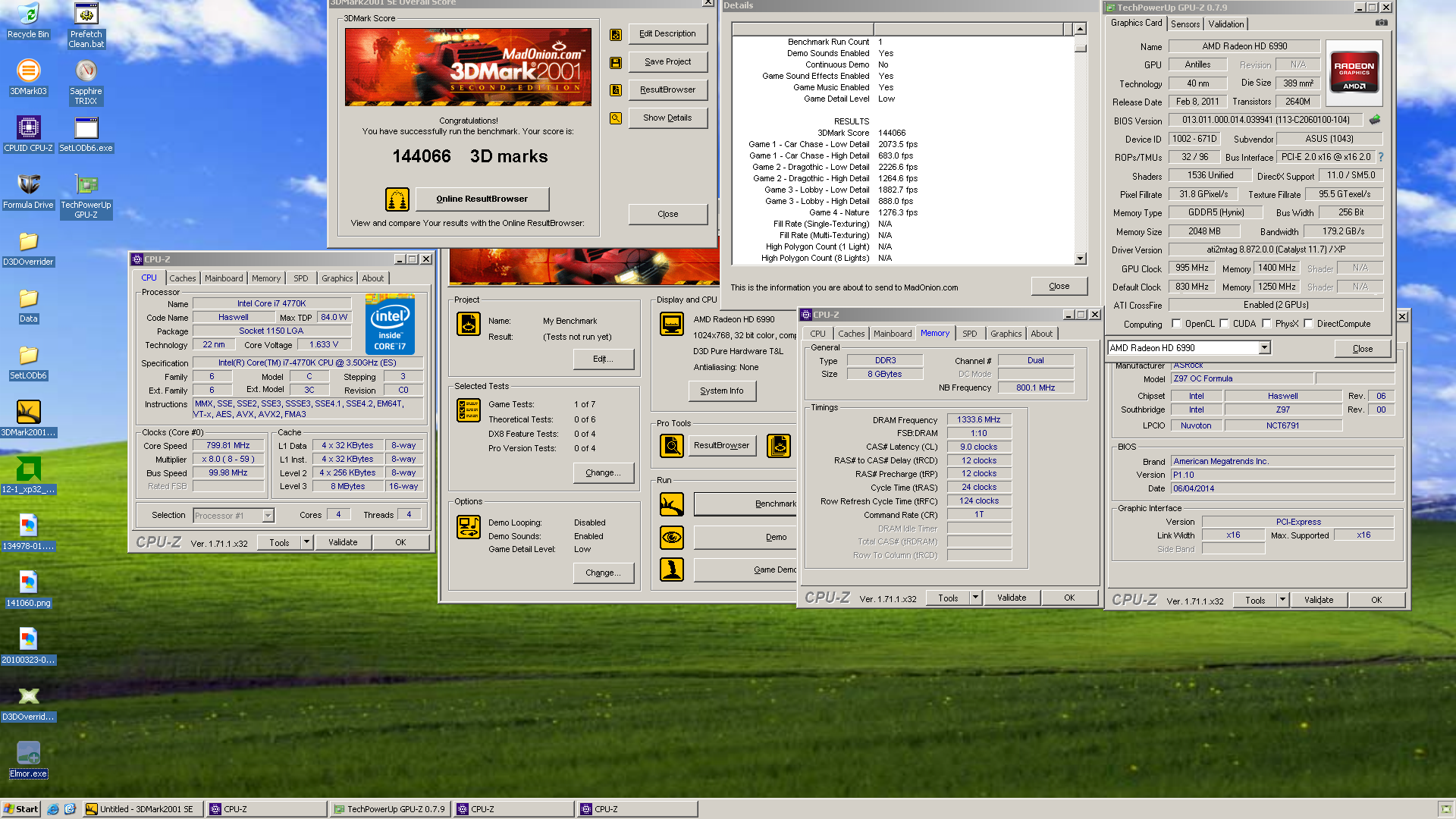Toggle the PhysX checkbox in GPU-Z
This screenshot has width=1456, height=819.
coord(1266,324)
